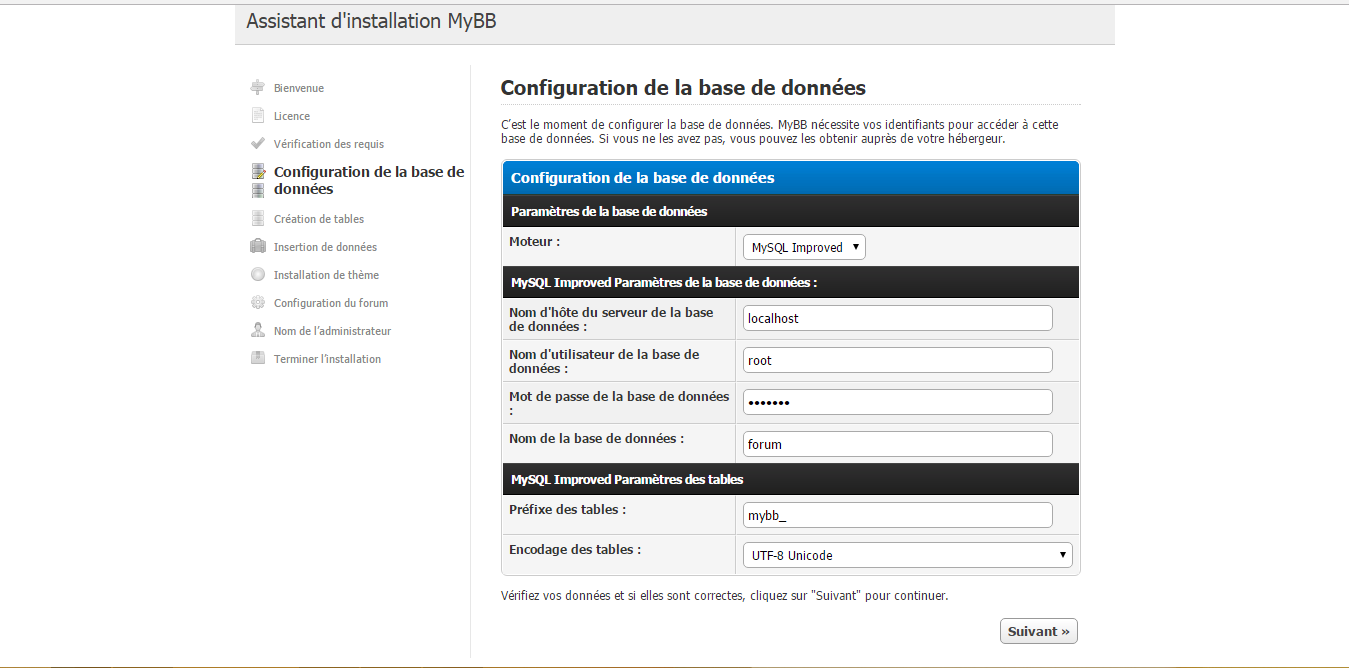This screenshot has width=1349, height=668.
Task: Click the Création de tables icon
Action: [x=258, y=218]
